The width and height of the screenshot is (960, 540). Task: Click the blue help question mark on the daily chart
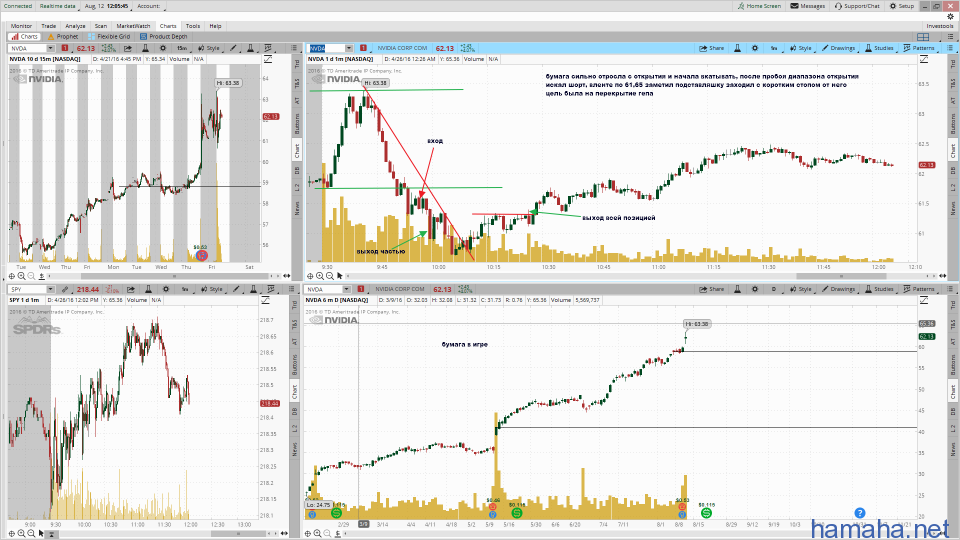point(860,512)
